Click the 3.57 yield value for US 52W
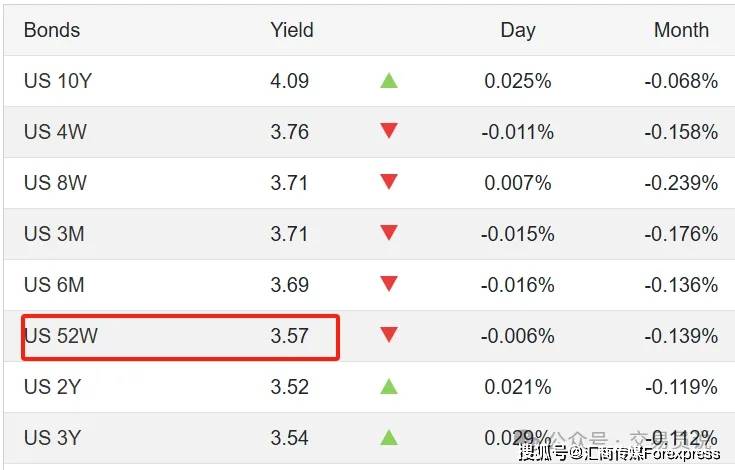This screenshot has width=735, height=470. pyautogui.click(x=290, y=336)
